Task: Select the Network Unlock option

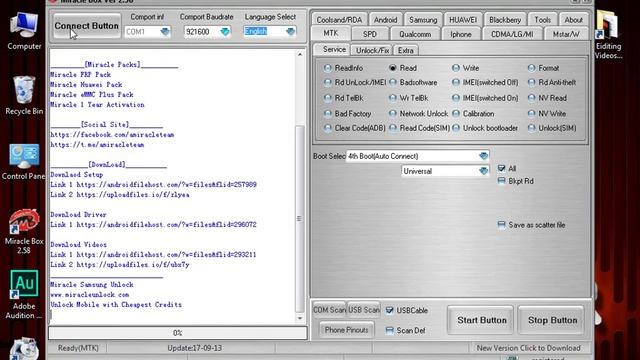Action: 418,113
